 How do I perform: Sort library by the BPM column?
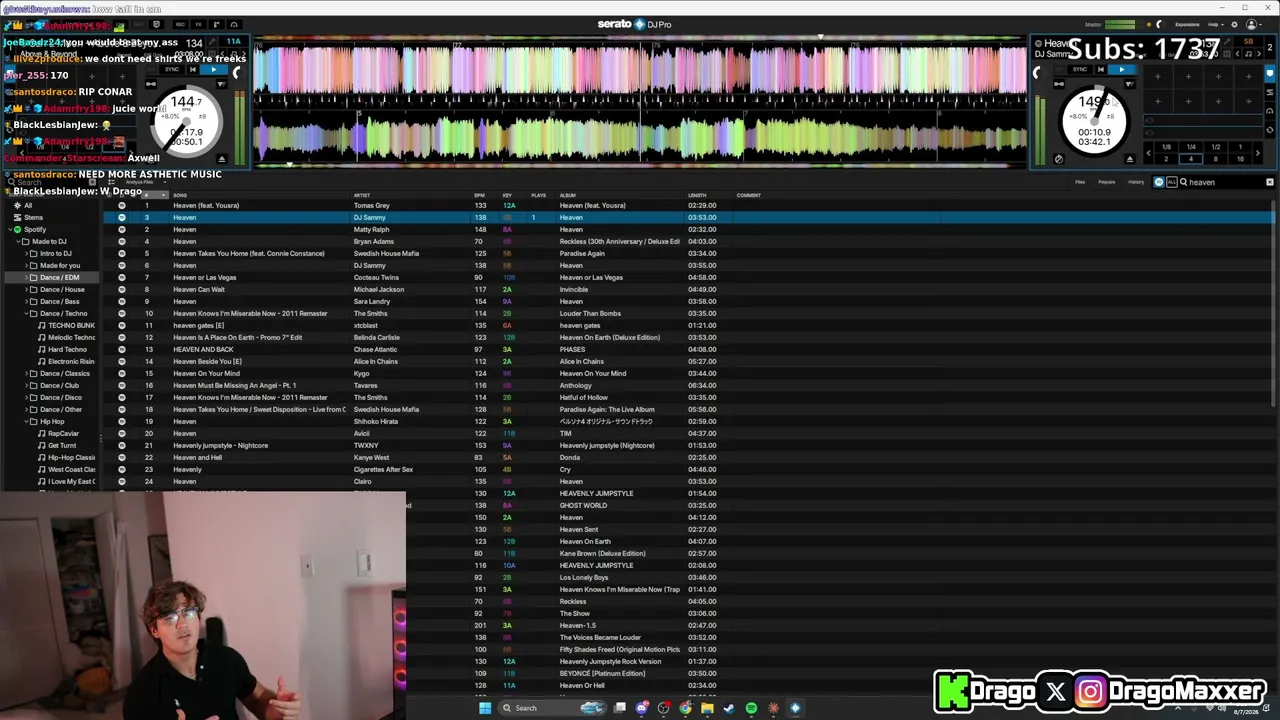point(480,195)
